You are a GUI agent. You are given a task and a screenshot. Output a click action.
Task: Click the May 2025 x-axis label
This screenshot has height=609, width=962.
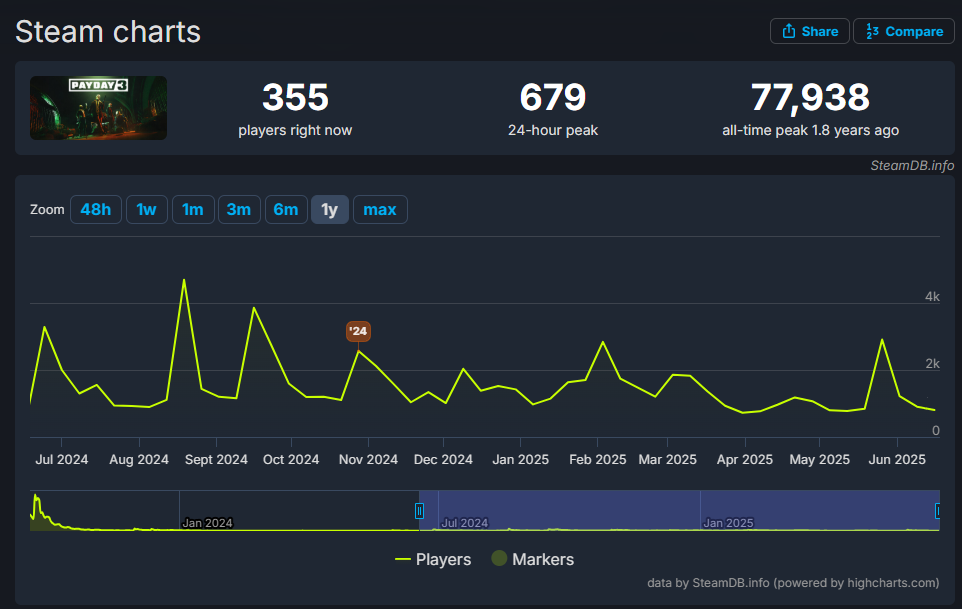tap(820, 459)
